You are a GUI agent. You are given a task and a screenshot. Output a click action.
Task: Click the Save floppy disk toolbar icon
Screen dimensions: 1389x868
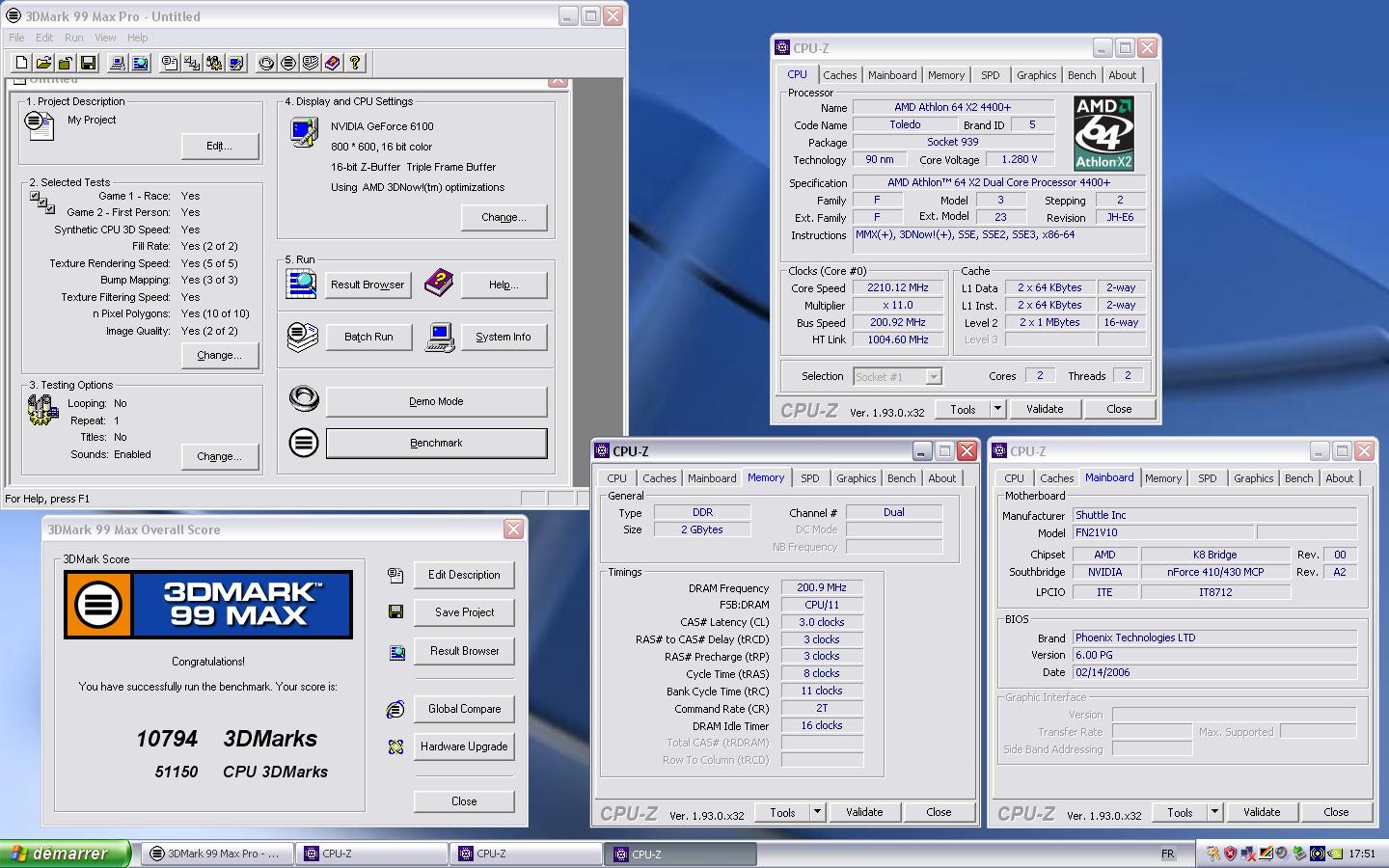click(x=89, y=63)
